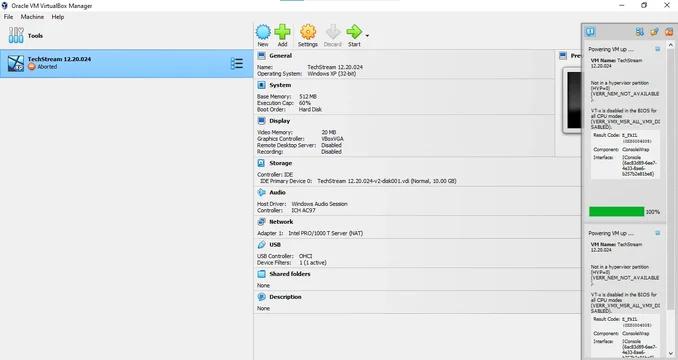Click the keep finished progresses icon
Viewport: 678px width, 360px height.
654,32
